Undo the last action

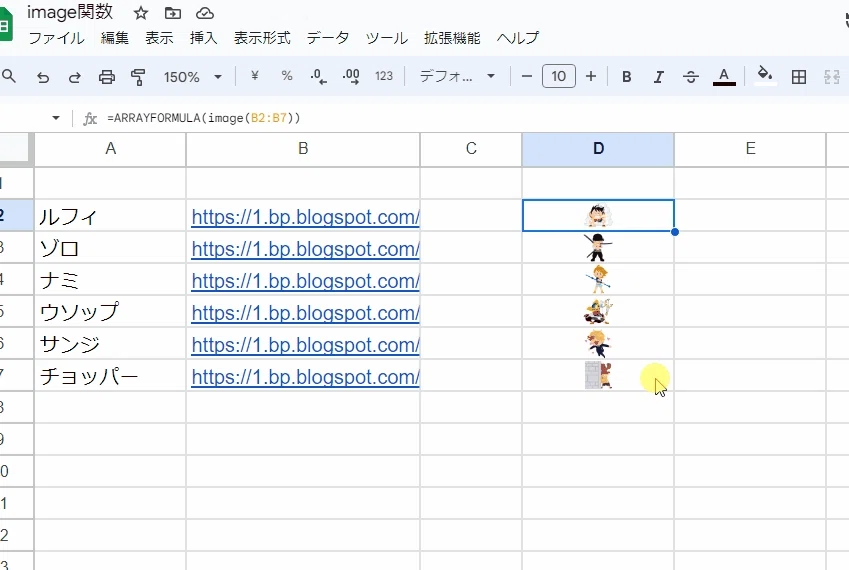click(x=43, y=77)
